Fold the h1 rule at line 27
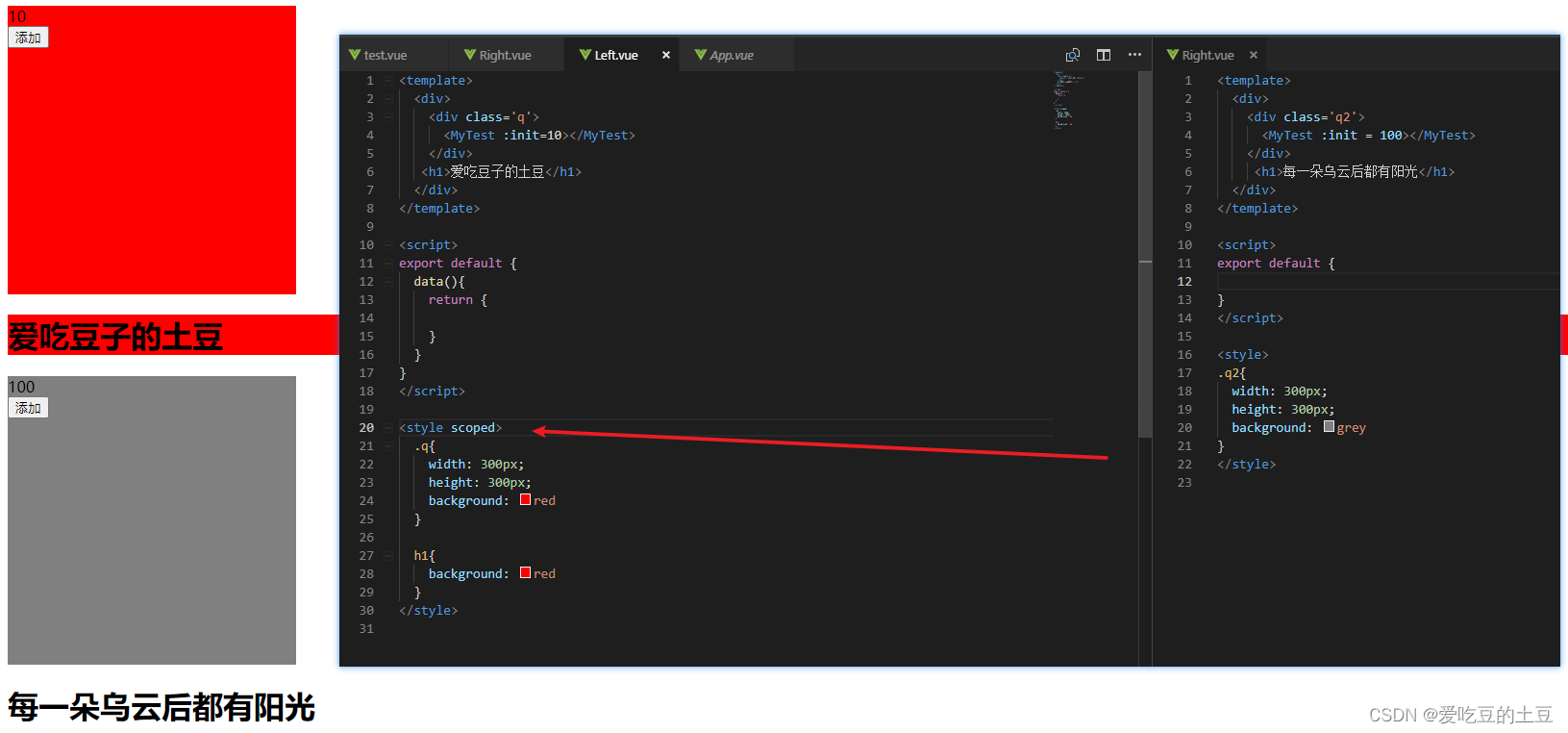 [388, 556]
